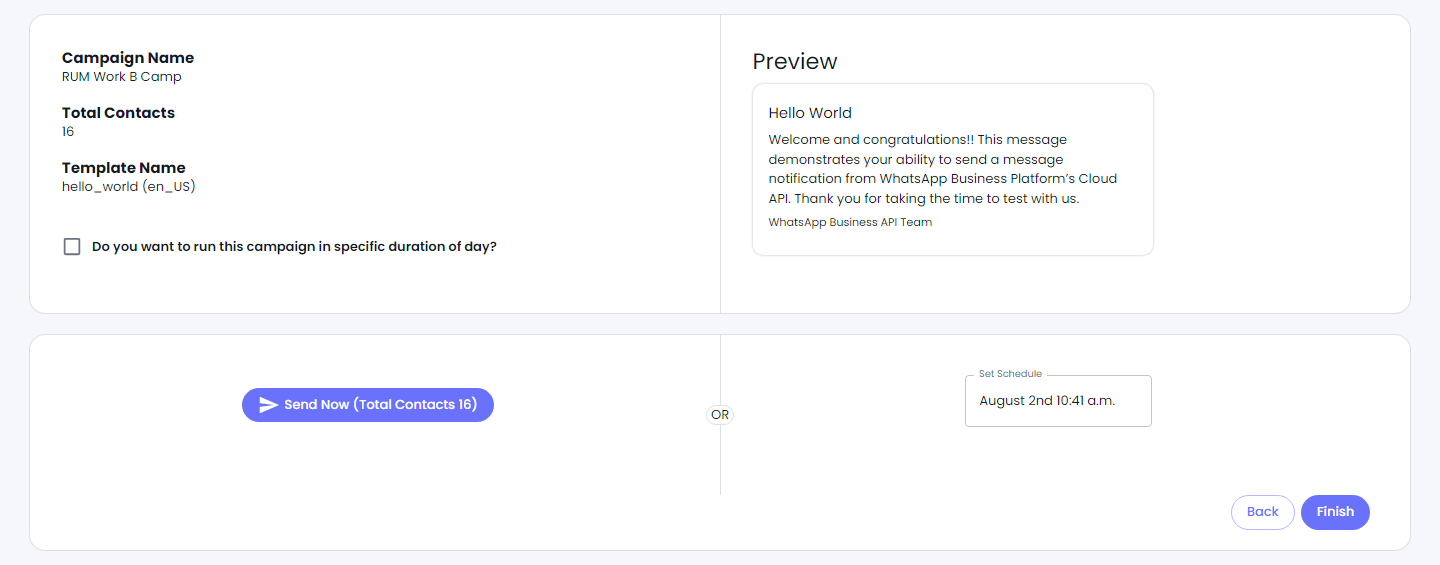
Task: Click the Hello World preview title
Action: coord(810,113)
